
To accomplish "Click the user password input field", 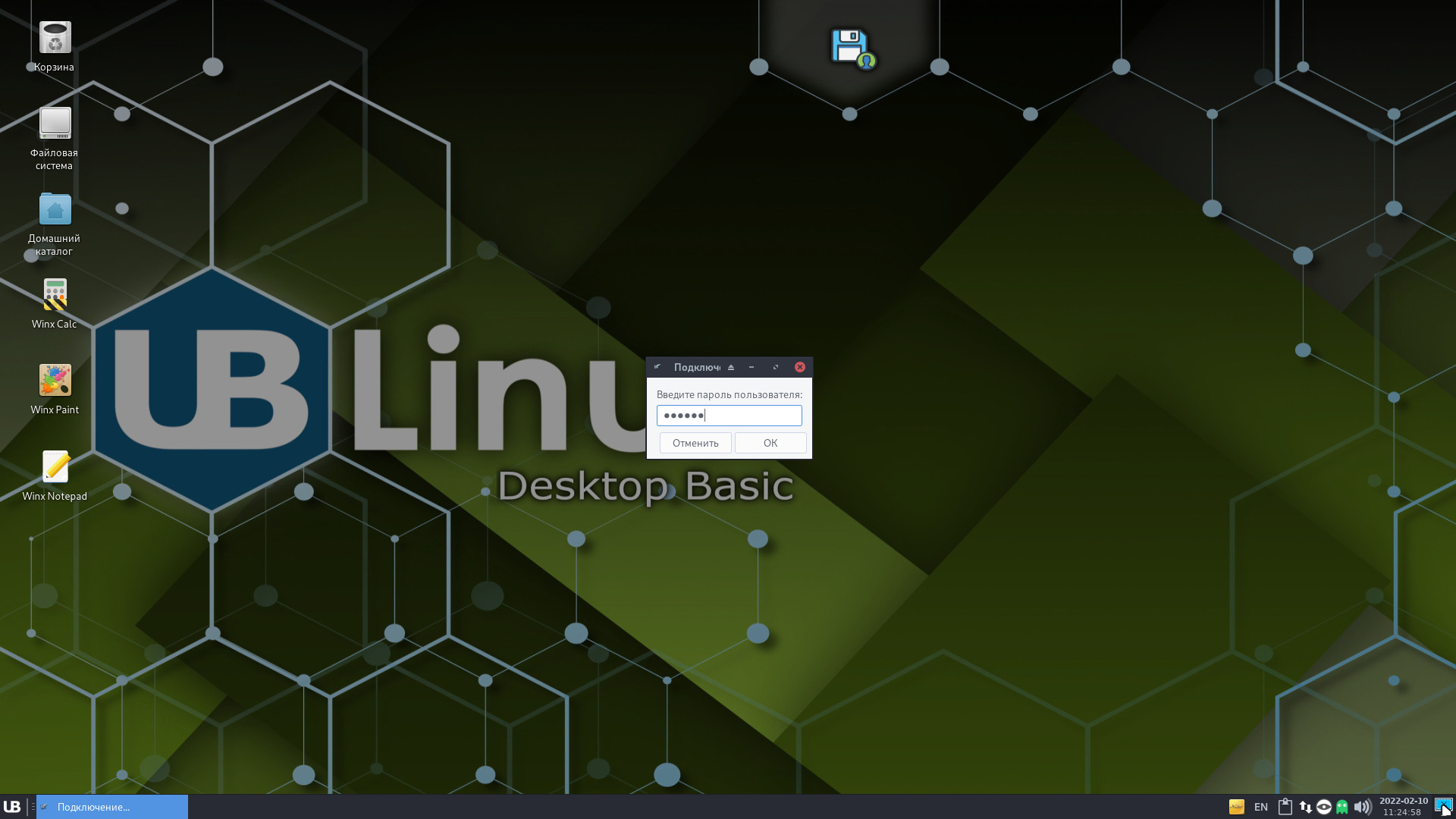I will (729, 416).
